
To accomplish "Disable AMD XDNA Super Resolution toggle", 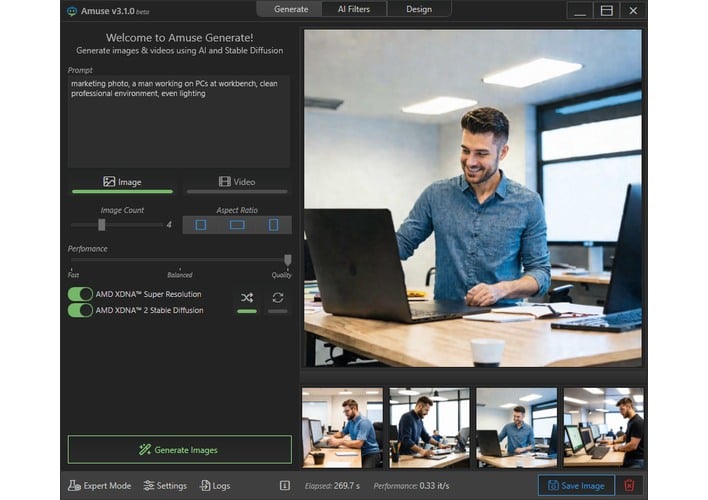I will pos(80,294).
